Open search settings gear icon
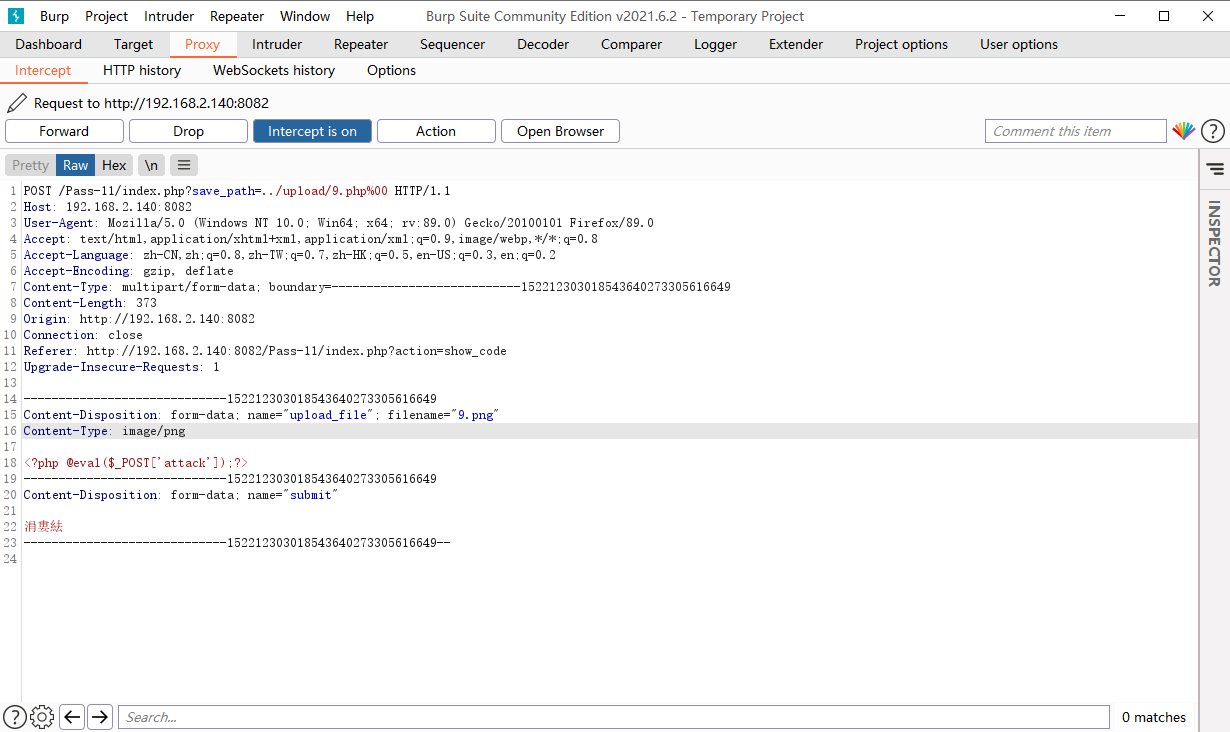Viewport: 1230px width, 732px height. (x=42, y=717)
